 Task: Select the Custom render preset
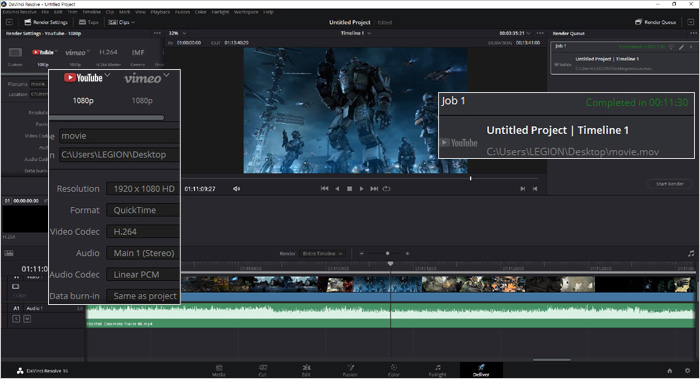[x=15, y=56]
